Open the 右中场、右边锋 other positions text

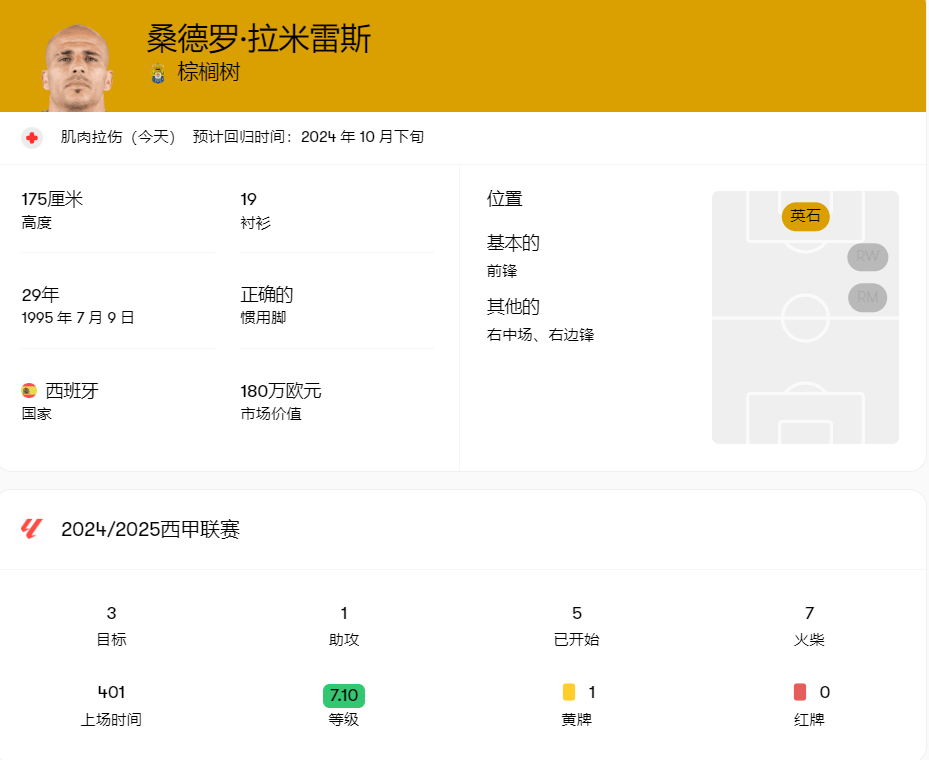pyautogui.click(x=540, y=334)
